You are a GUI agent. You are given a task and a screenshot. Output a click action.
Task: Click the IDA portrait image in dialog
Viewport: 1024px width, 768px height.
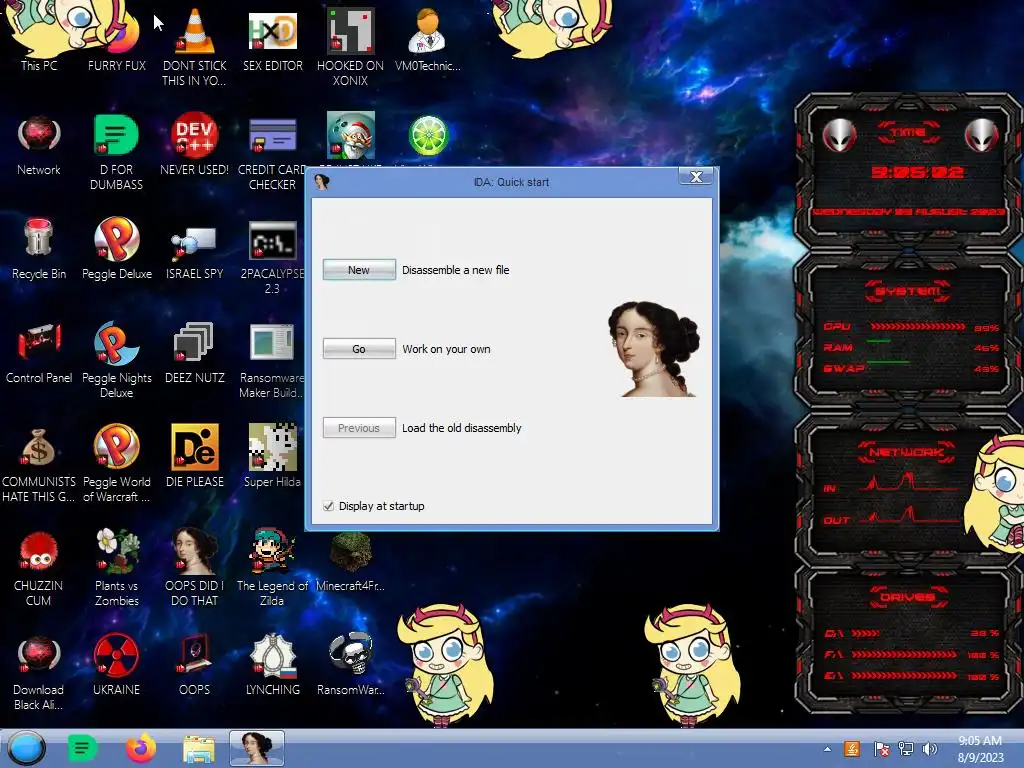point(653,349)
